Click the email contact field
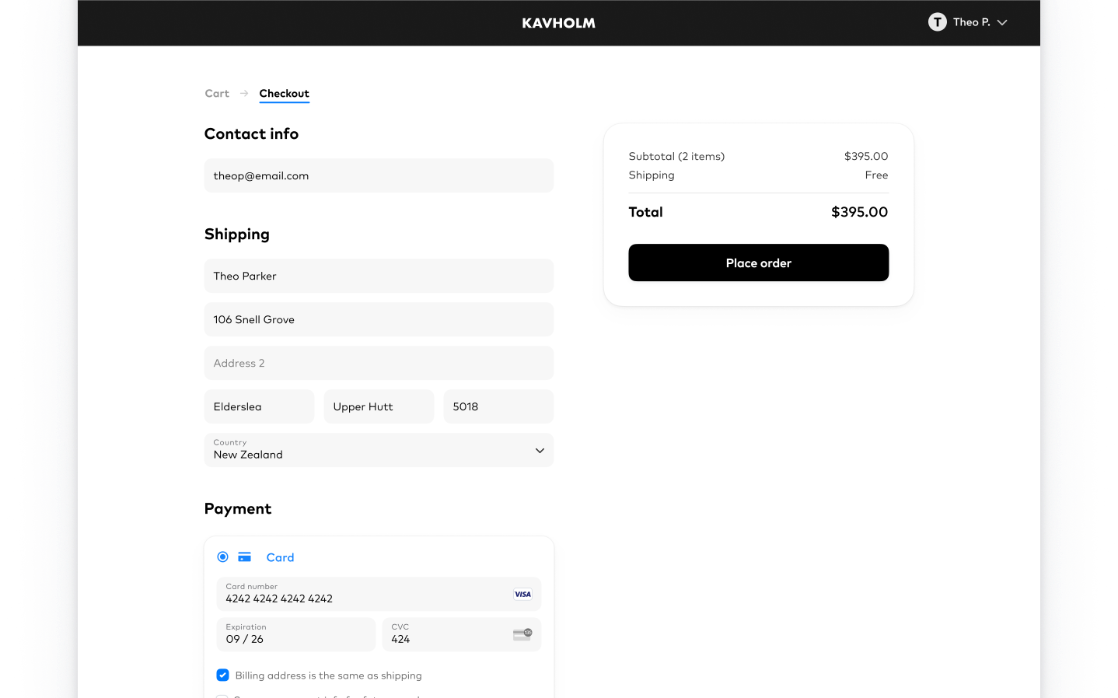 [378, 176]
